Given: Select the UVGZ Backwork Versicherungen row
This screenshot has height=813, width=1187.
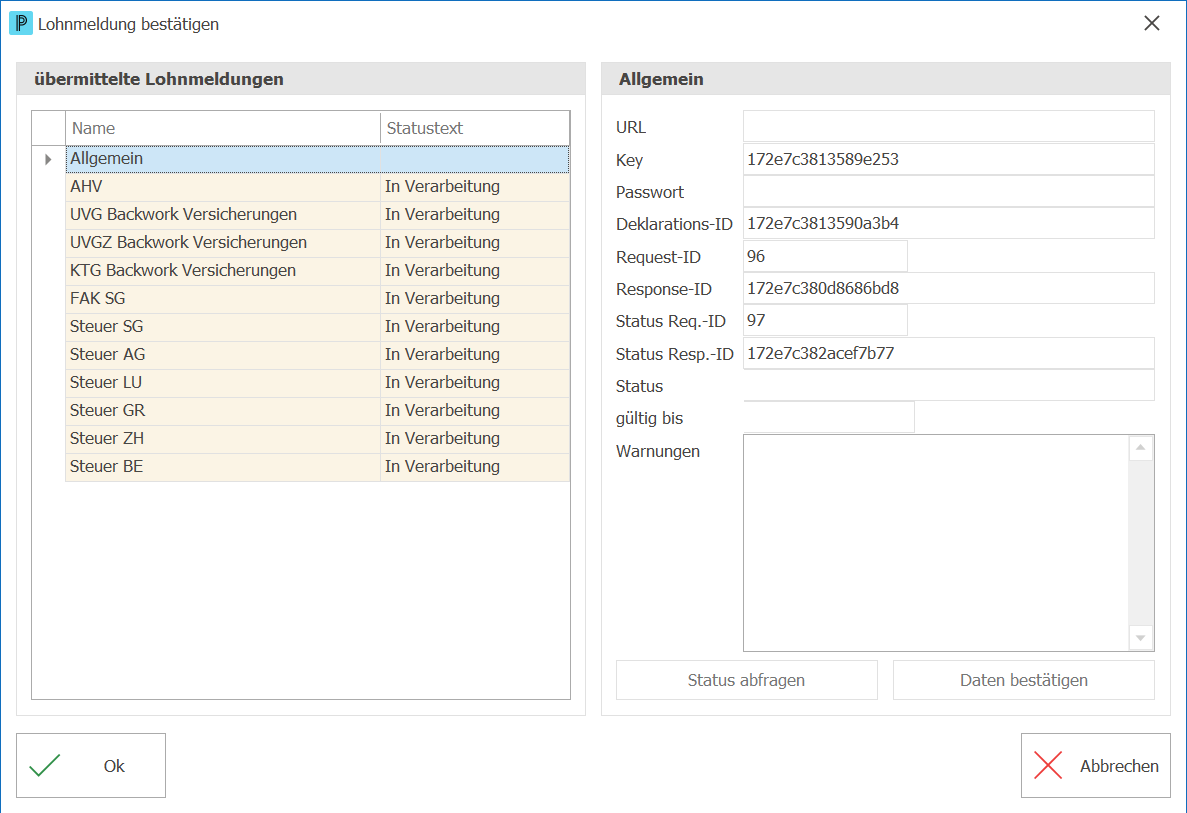Looking at the screenshot, I should point(317,243).
